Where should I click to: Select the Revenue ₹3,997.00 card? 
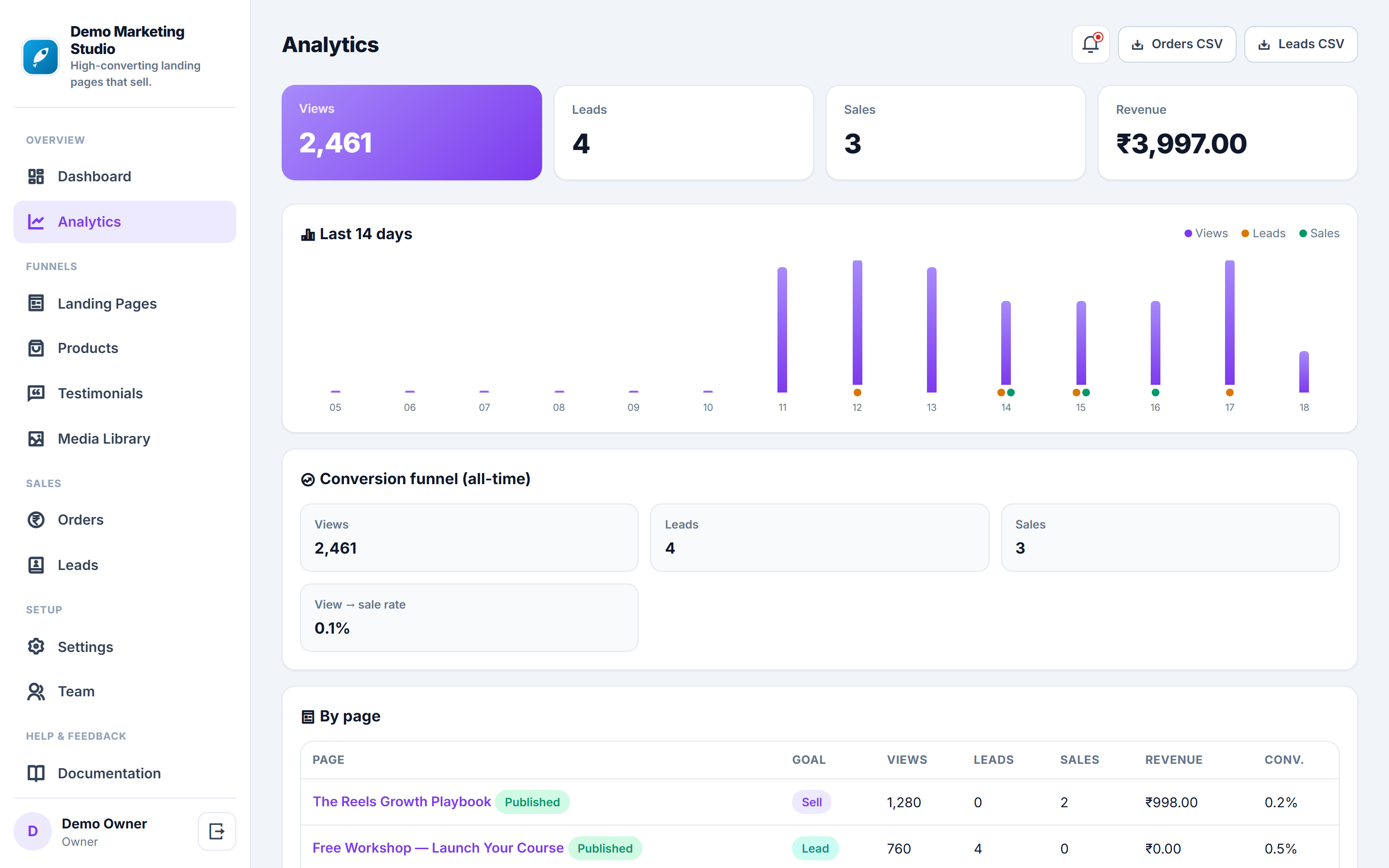1227,133
